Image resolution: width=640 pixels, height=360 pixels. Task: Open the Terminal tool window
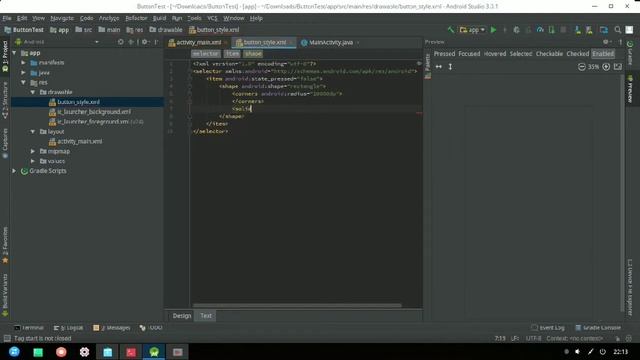coord(29,328)
